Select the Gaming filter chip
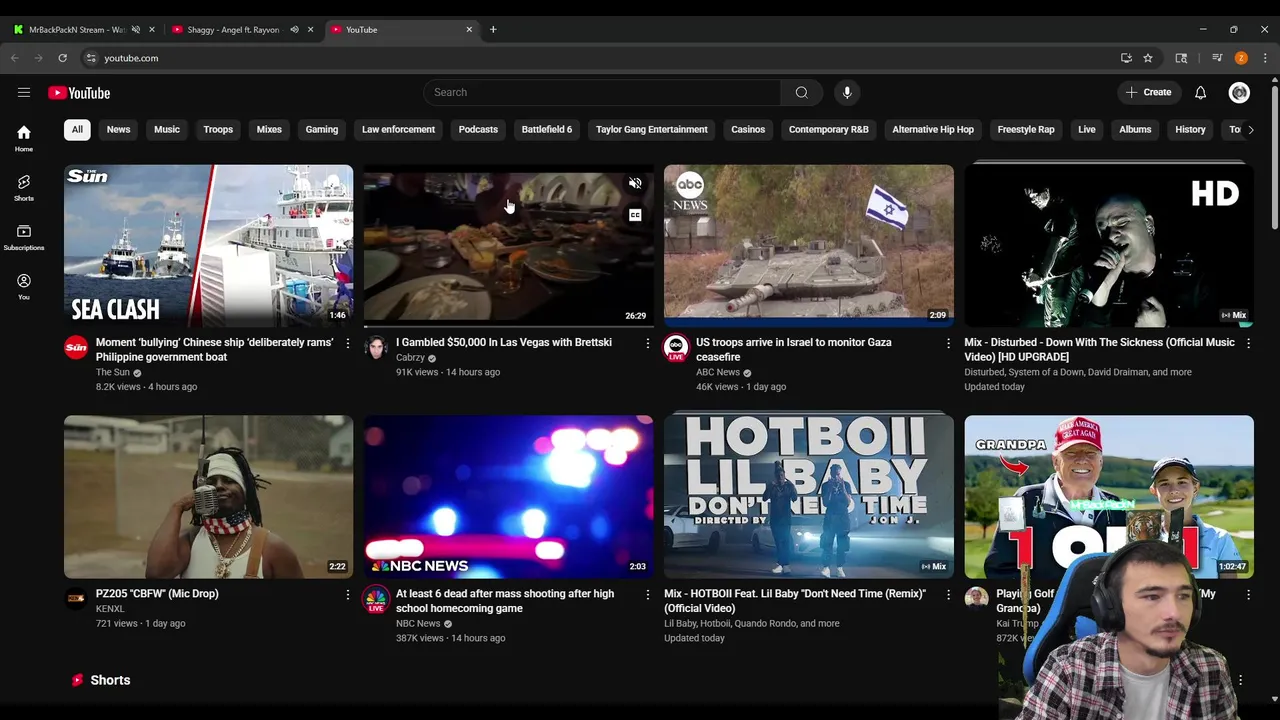Screen dimensions: 1280x720 tap(322, 129)
